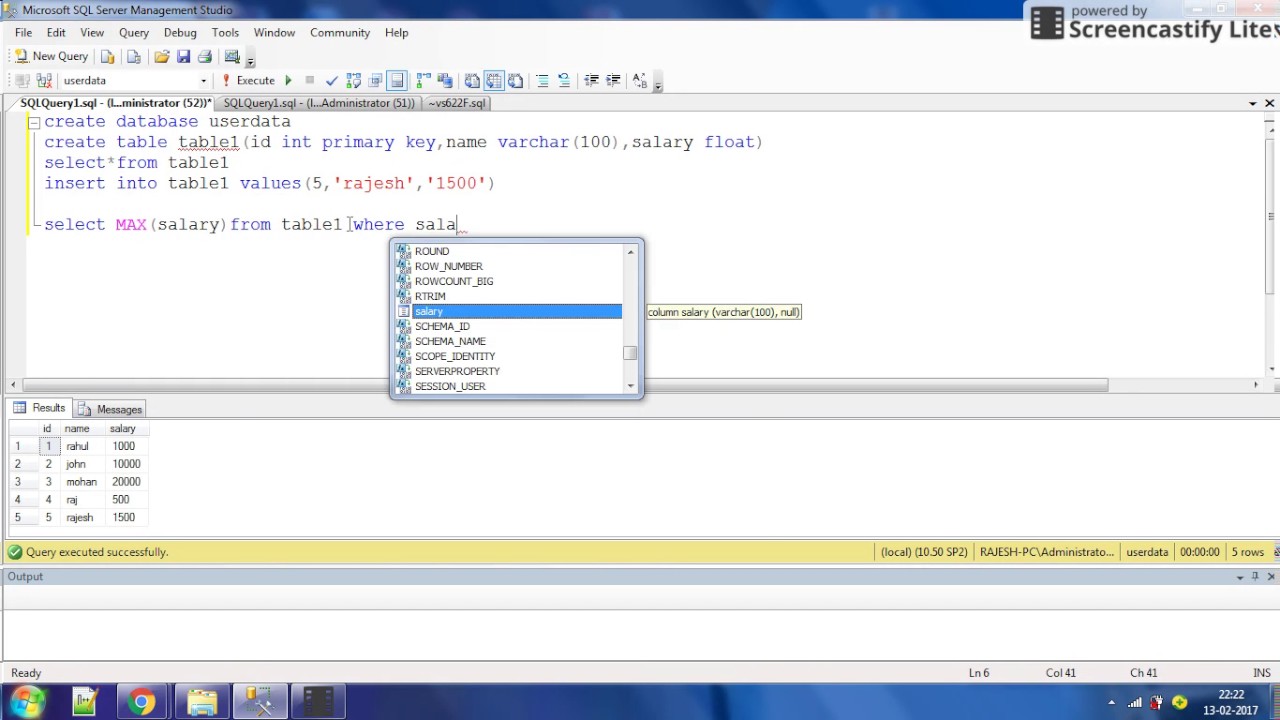Choose RTRIM from the IntelliSense list
1280x720 pixels.
tap(509, 297)
